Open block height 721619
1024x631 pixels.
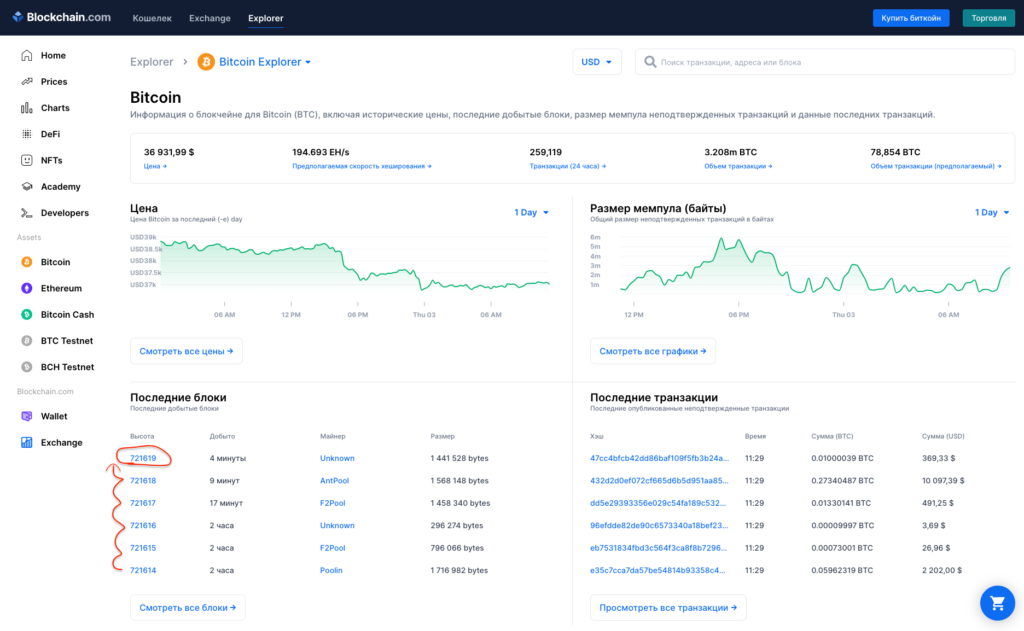143,458
